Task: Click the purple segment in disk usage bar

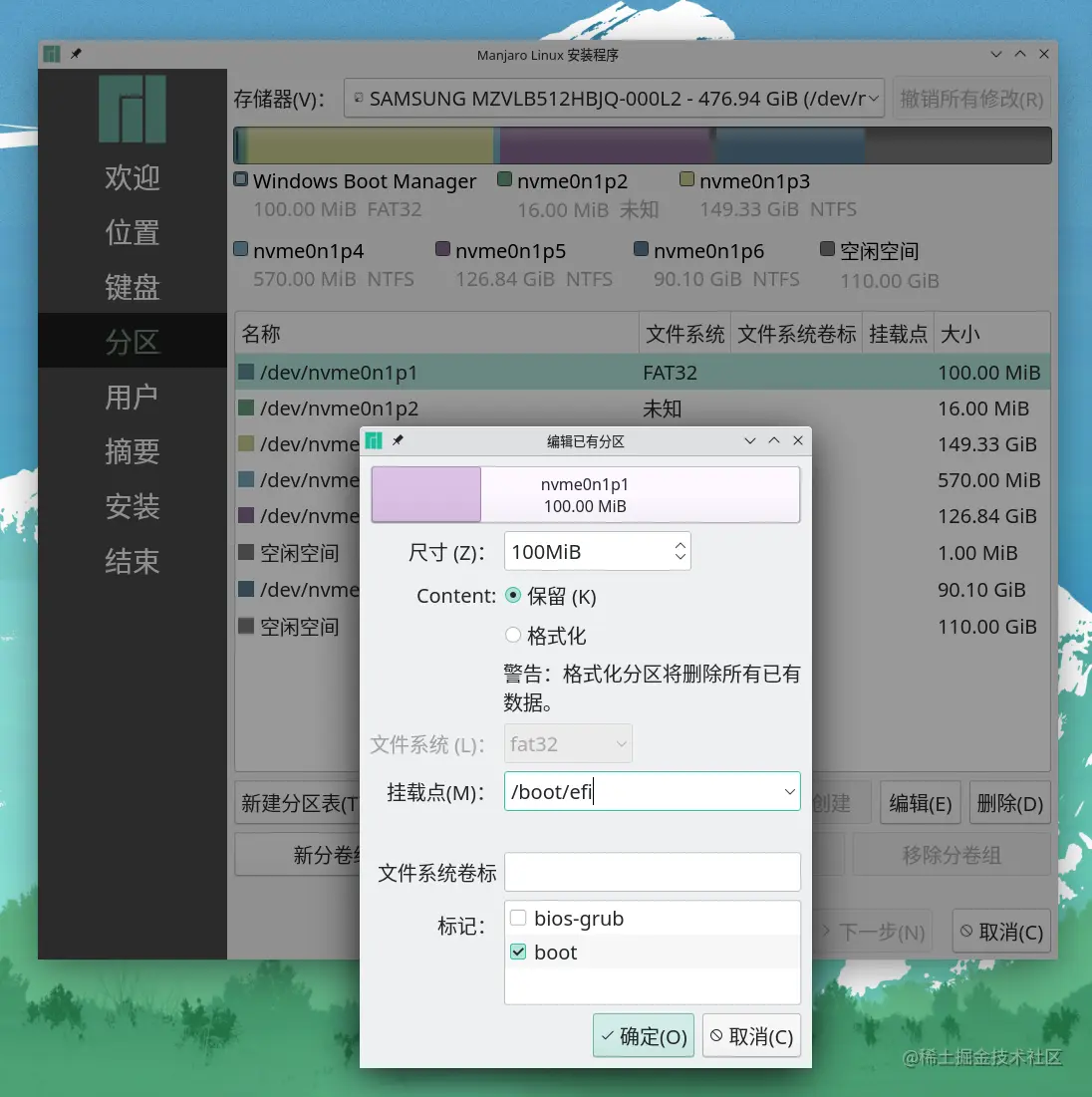Action: click(x=606, y=145)
